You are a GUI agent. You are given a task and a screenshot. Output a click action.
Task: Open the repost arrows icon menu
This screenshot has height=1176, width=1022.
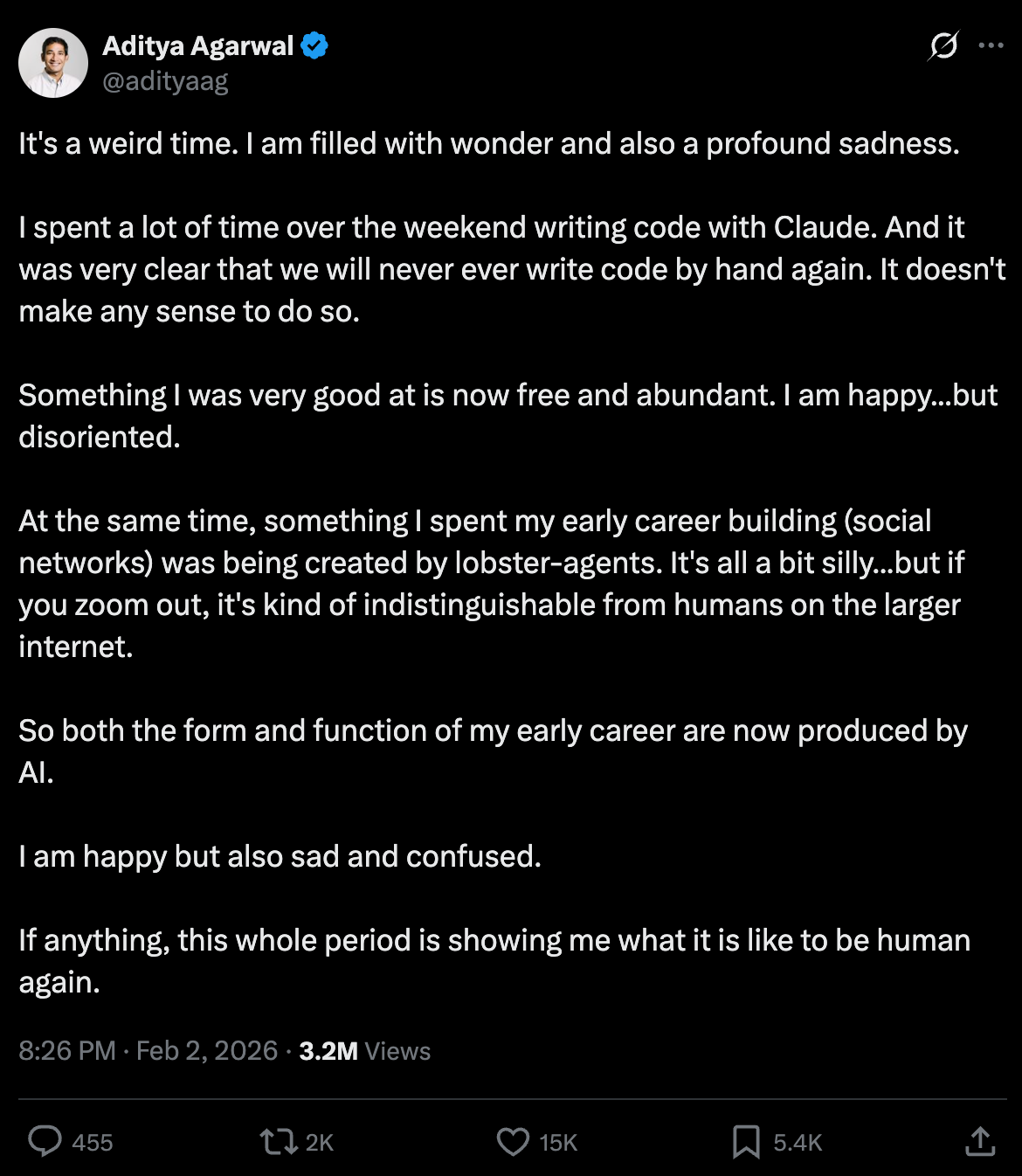coord(279,1141)
